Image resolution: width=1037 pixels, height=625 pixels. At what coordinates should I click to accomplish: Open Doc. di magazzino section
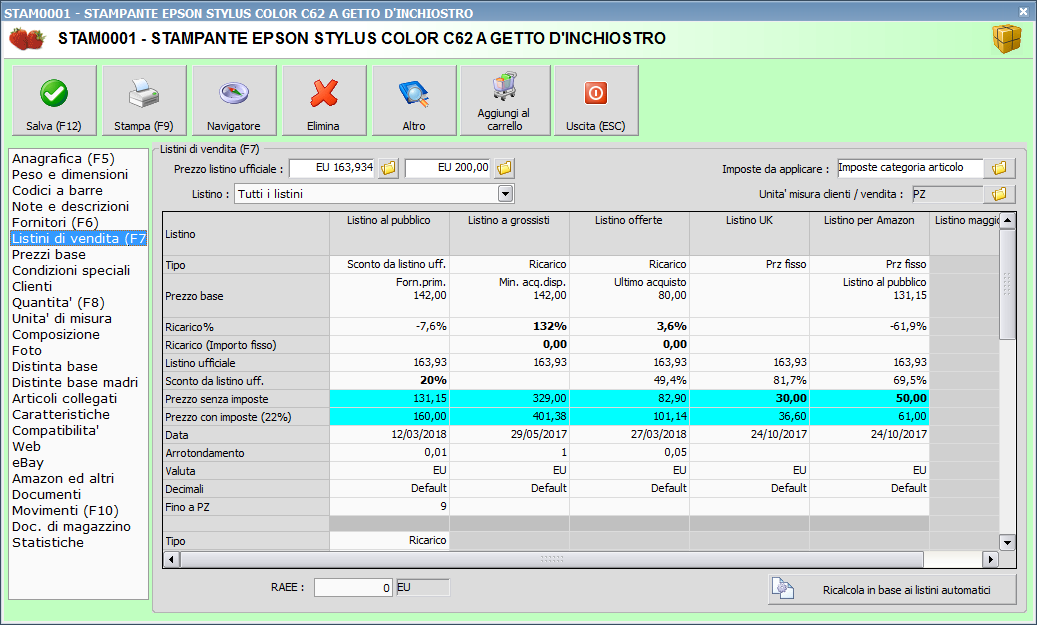pyautogui.click(x=71, y=526)
